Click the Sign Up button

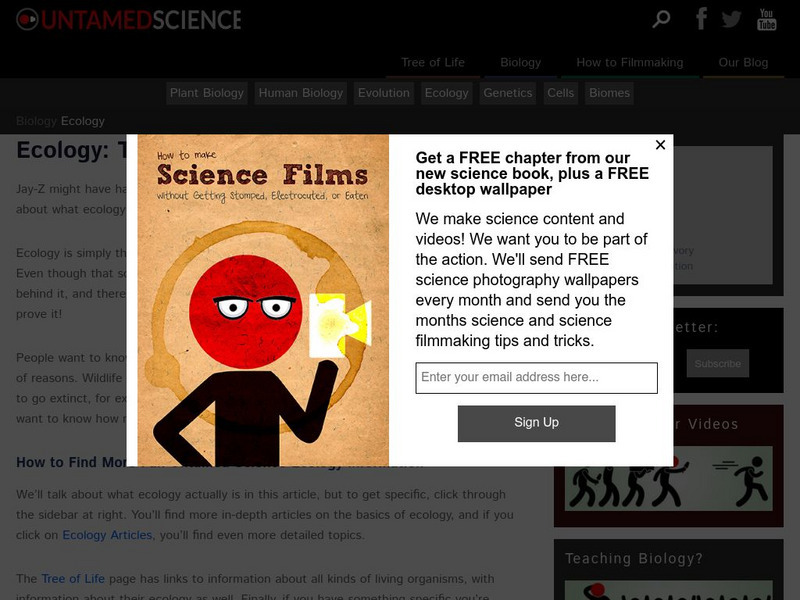[x=536, y=423]
